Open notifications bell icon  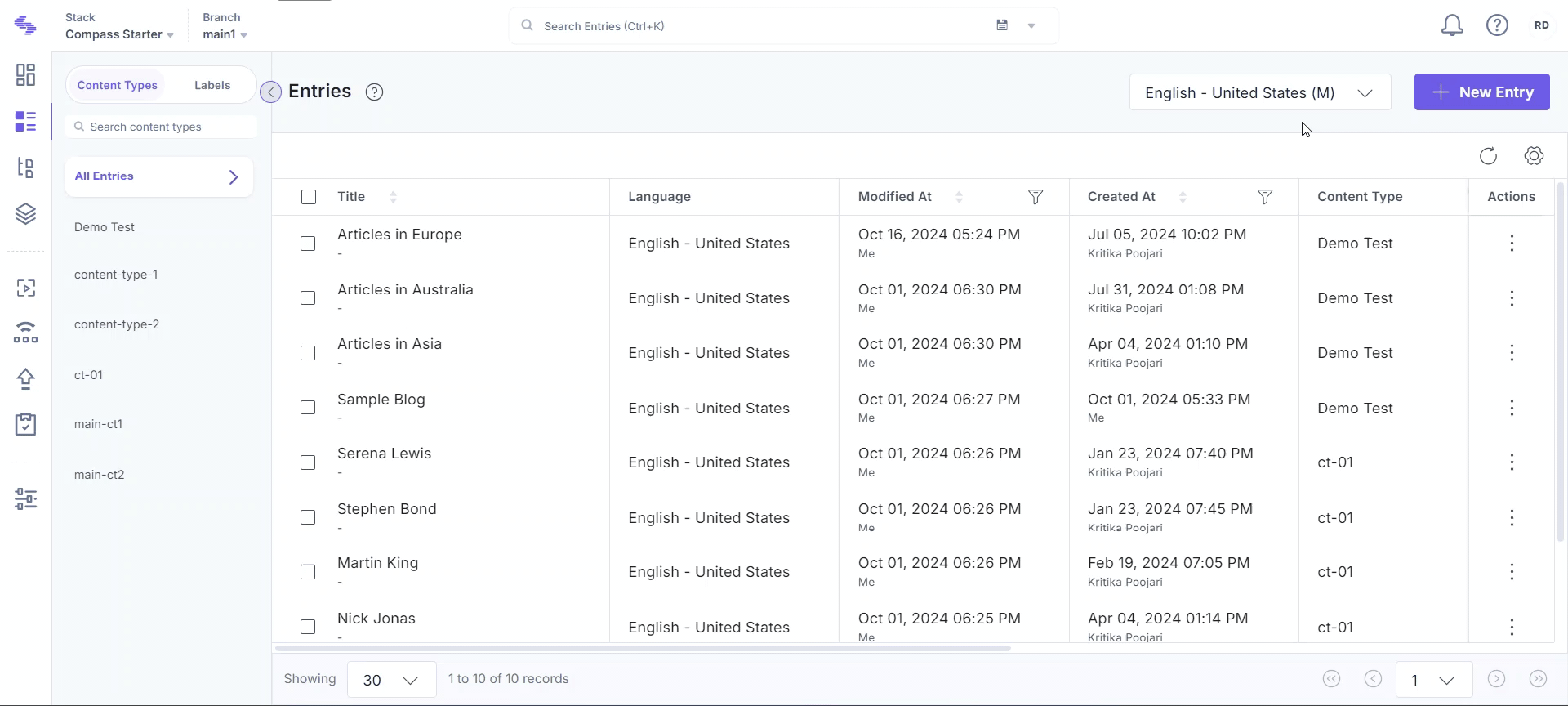coord(1452,25)
